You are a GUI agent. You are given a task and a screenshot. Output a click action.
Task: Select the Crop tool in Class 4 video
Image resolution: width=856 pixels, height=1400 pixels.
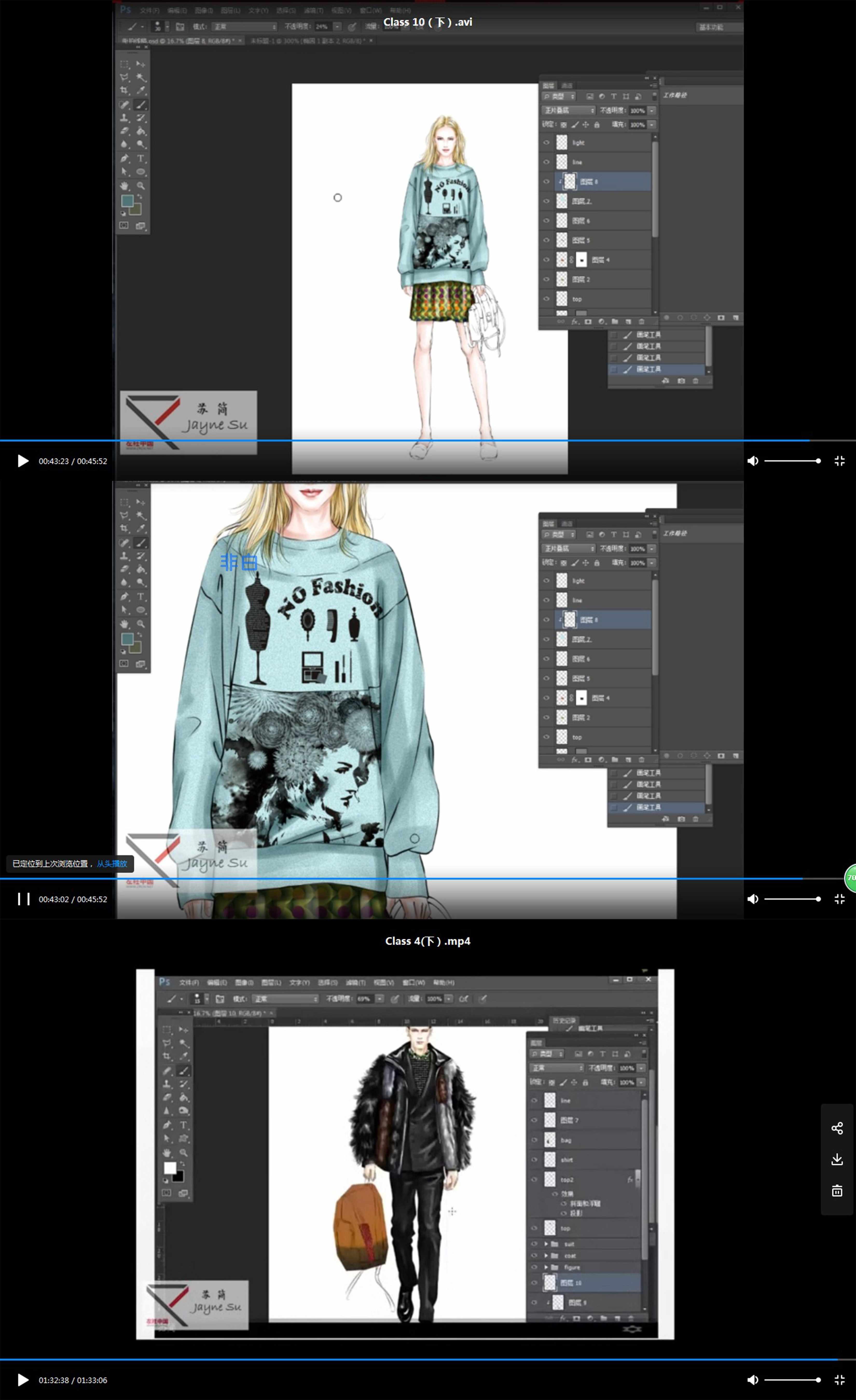[167, 1056]
